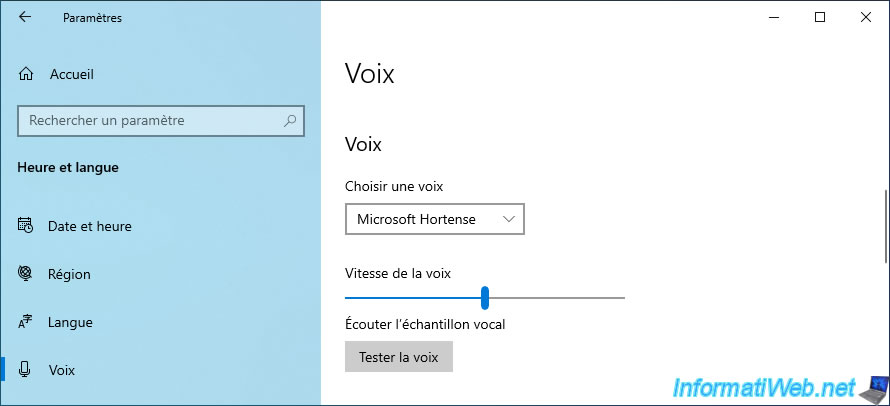Expand the Microsoft Hortense chevron arrow
Screen dimensions: 890x406
509,219
